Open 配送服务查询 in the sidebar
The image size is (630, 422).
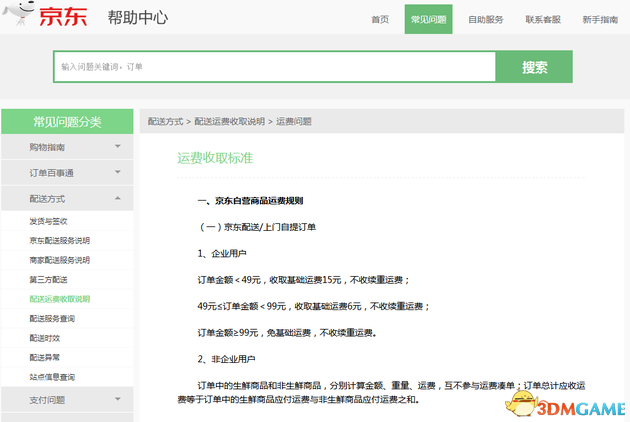pyautogui.click(x=52, y=318)
